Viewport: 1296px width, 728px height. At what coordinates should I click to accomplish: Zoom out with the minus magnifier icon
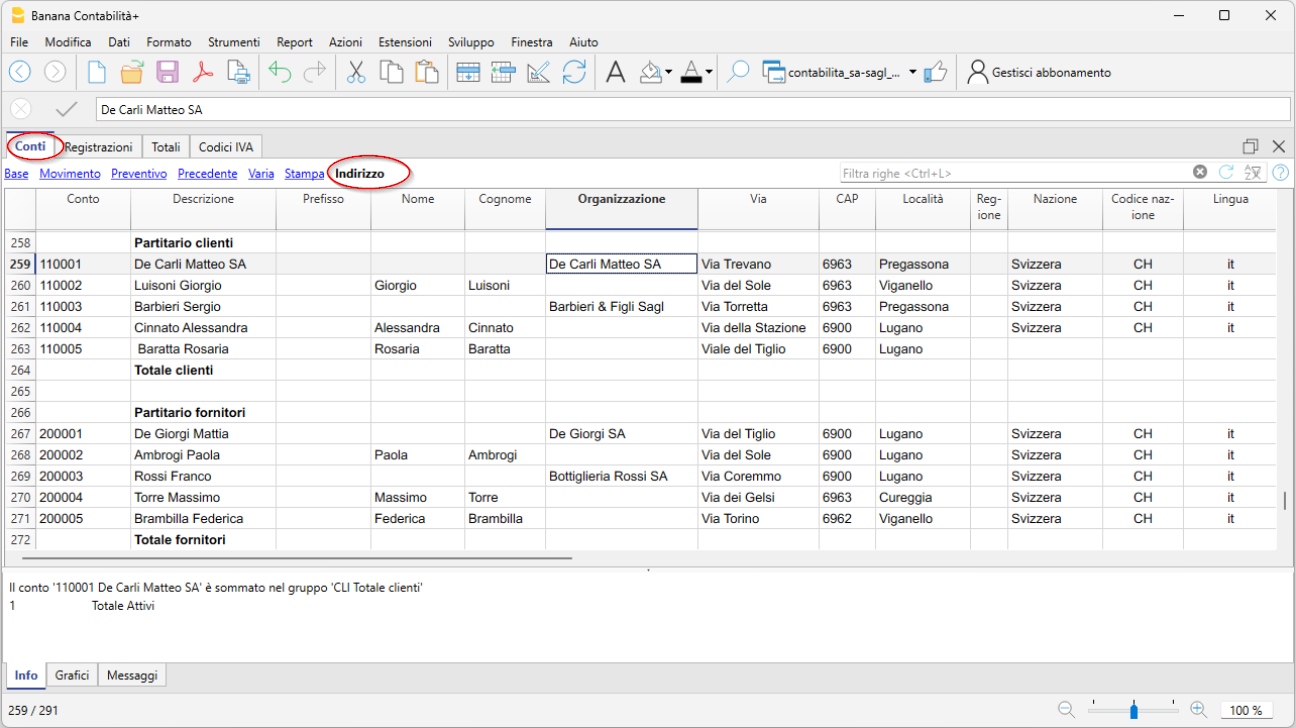click(x=1067, y=710)
